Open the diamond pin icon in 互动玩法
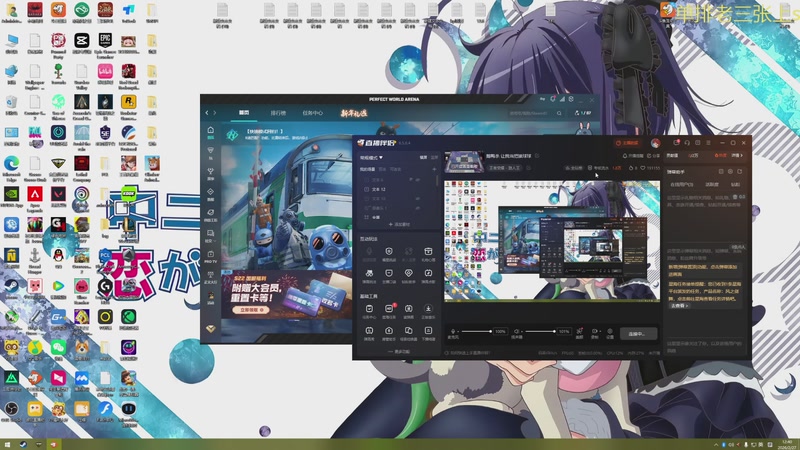800x450 pixels. pyautogui.click(x=408, y=273)
